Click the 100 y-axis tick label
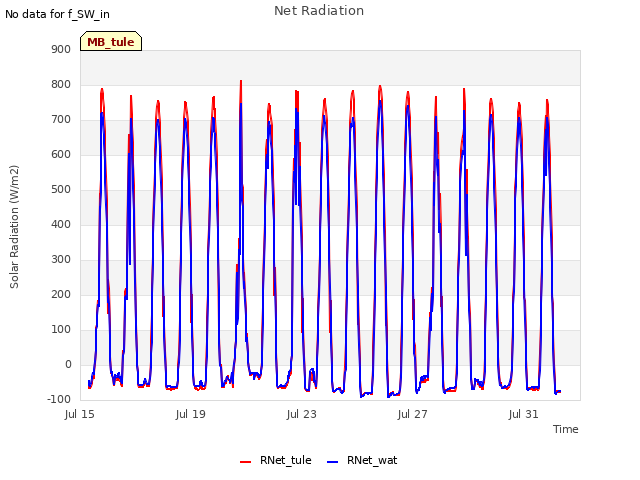The image size is (640, 480). tap(61, 329)
